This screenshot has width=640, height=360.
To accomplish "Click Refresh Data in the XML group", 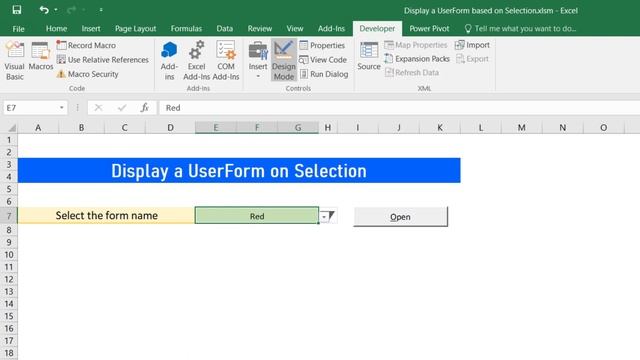I will click(x=411, y=73).
